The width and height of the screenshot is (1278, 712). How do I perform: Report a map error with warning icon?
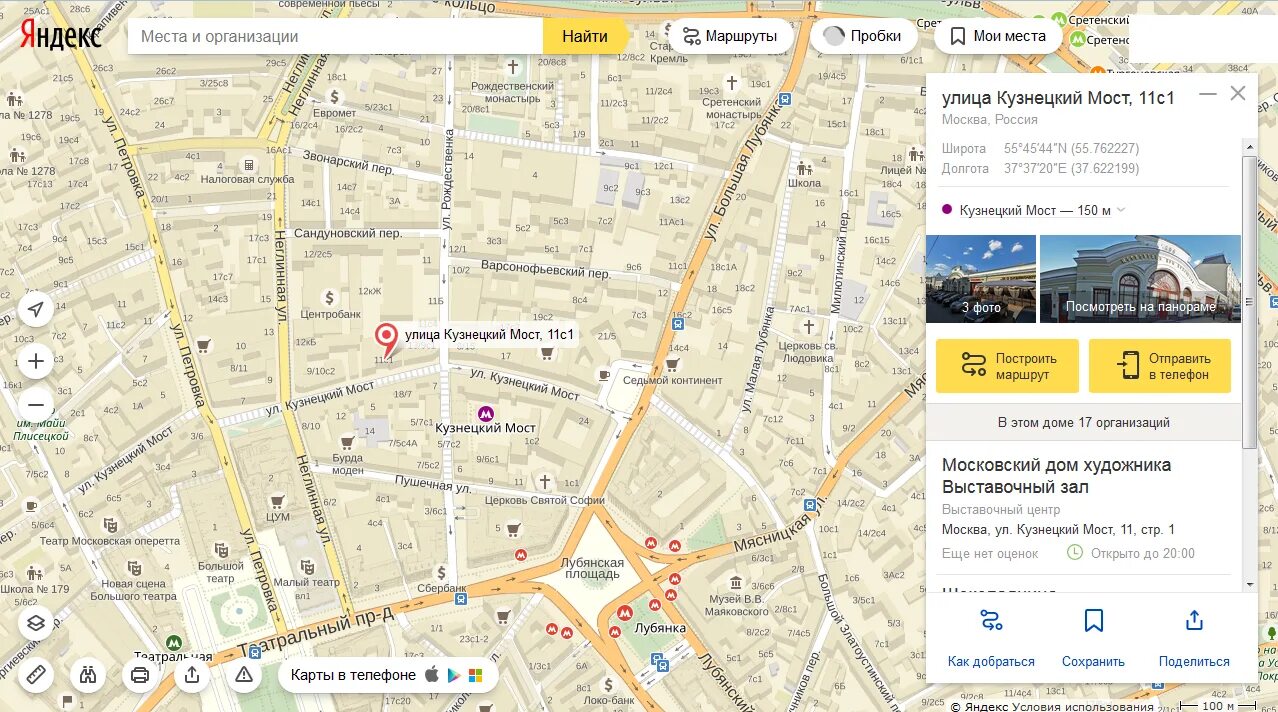244,675
